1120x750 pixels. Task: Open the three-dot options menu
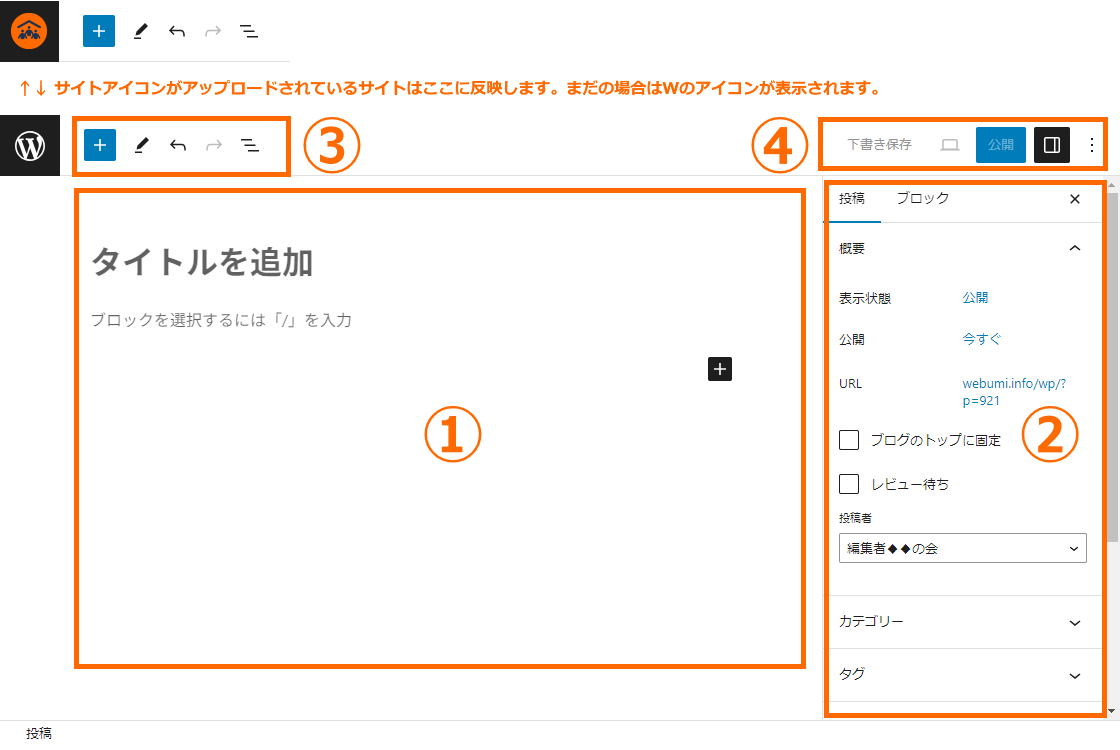coord(1091,145)
